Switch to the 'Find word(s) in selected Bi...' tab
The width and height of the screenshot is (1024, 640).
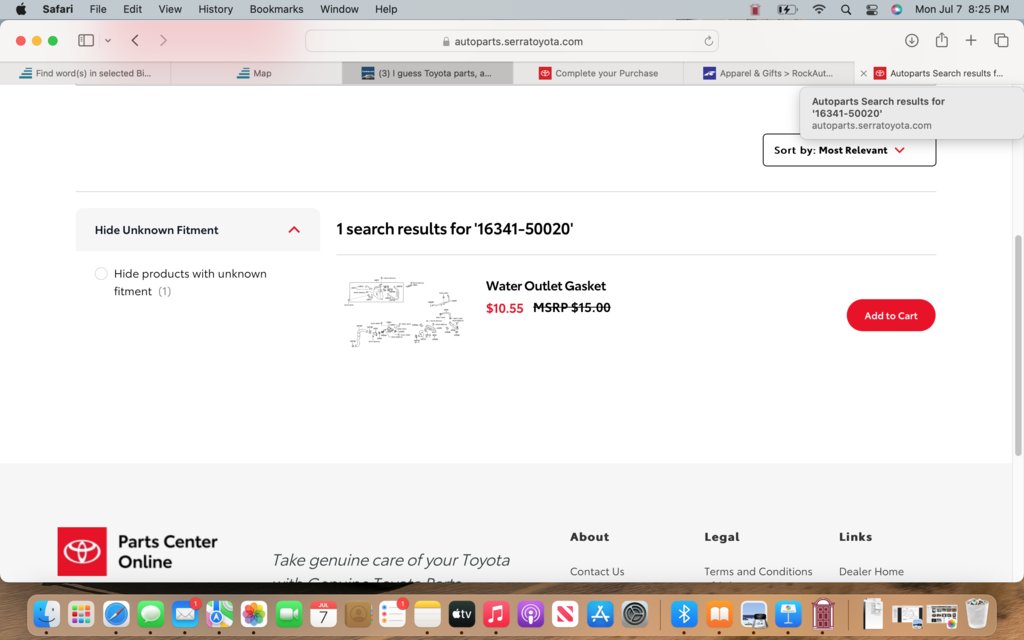pos(86,73)
